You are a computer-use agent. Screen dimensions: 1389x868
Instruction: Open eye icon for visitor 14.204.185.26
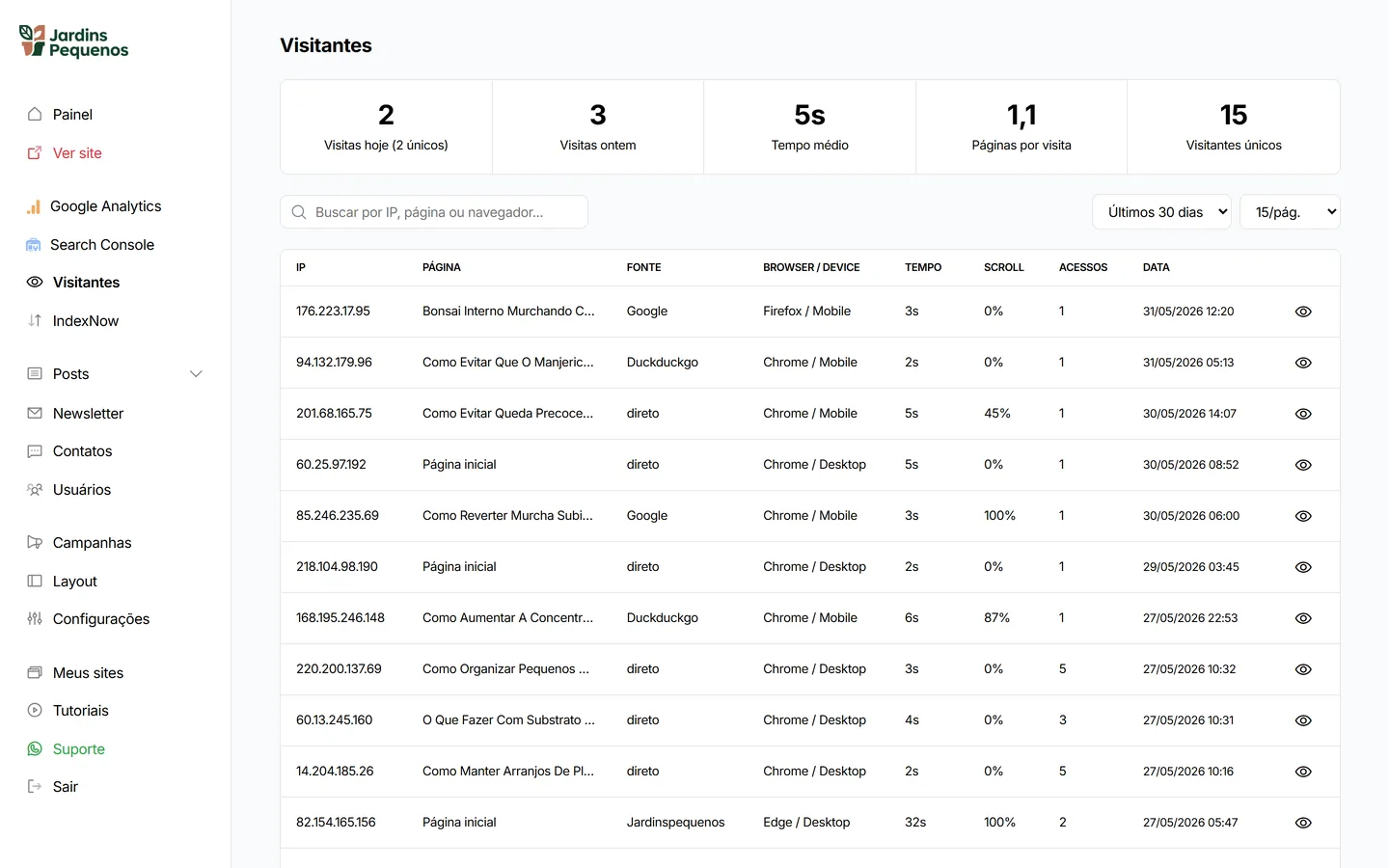pos(1303,772)
